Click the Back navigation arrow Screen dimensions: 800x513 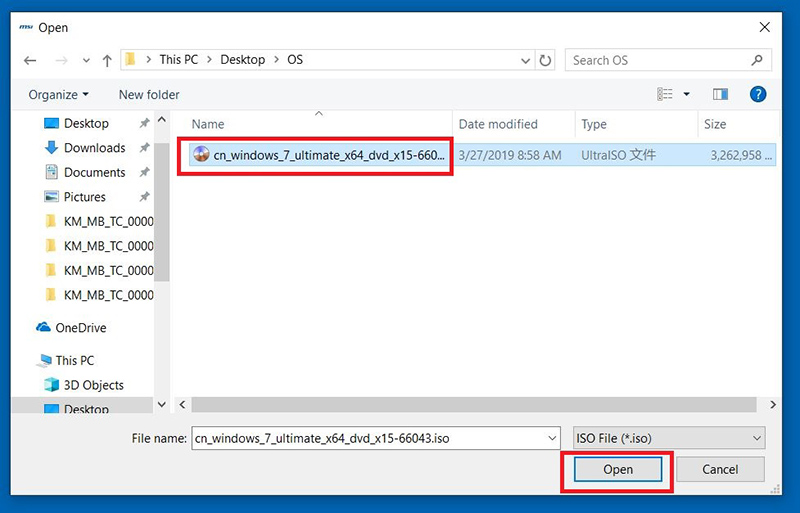coord(30,61)
